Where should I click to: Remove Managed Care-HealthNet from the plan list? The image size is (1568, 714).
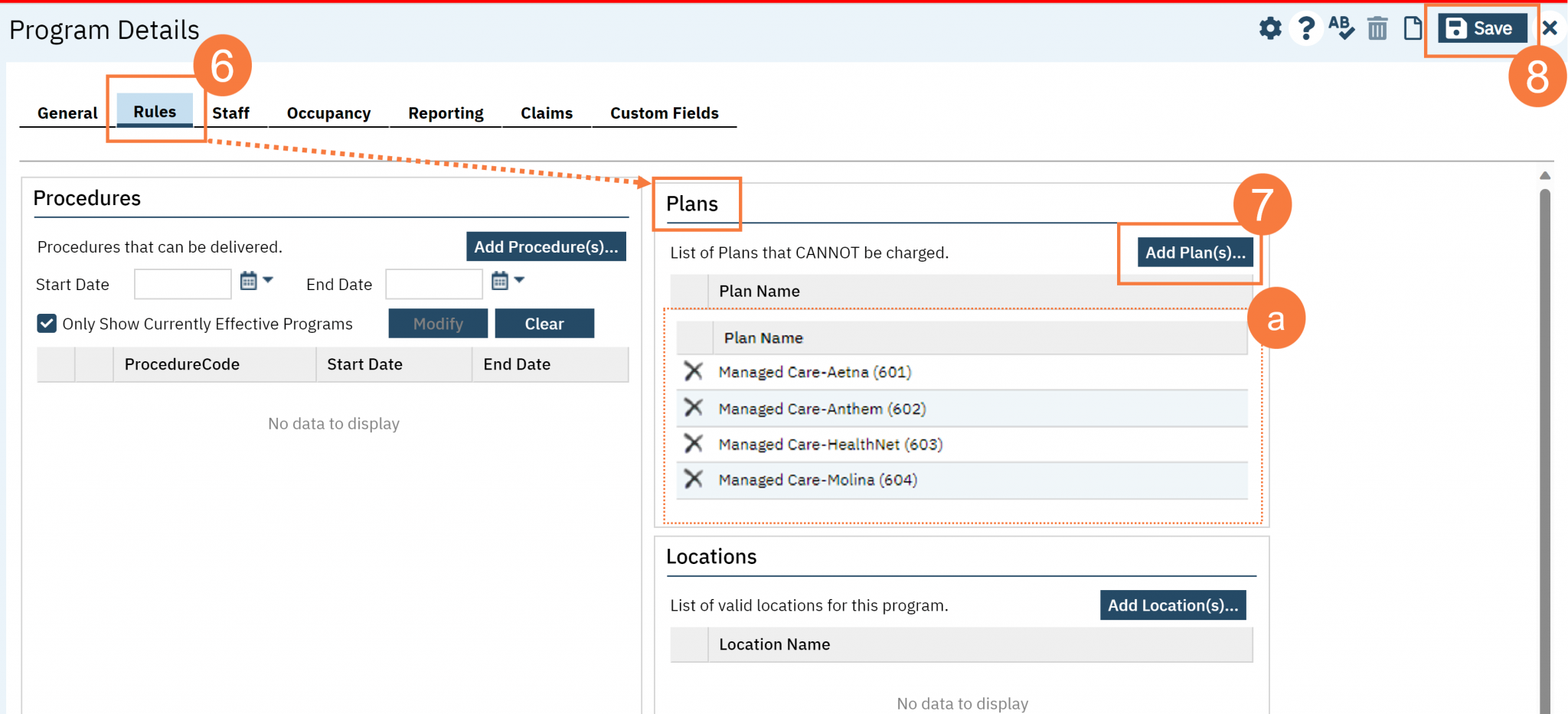coord(694,444)
